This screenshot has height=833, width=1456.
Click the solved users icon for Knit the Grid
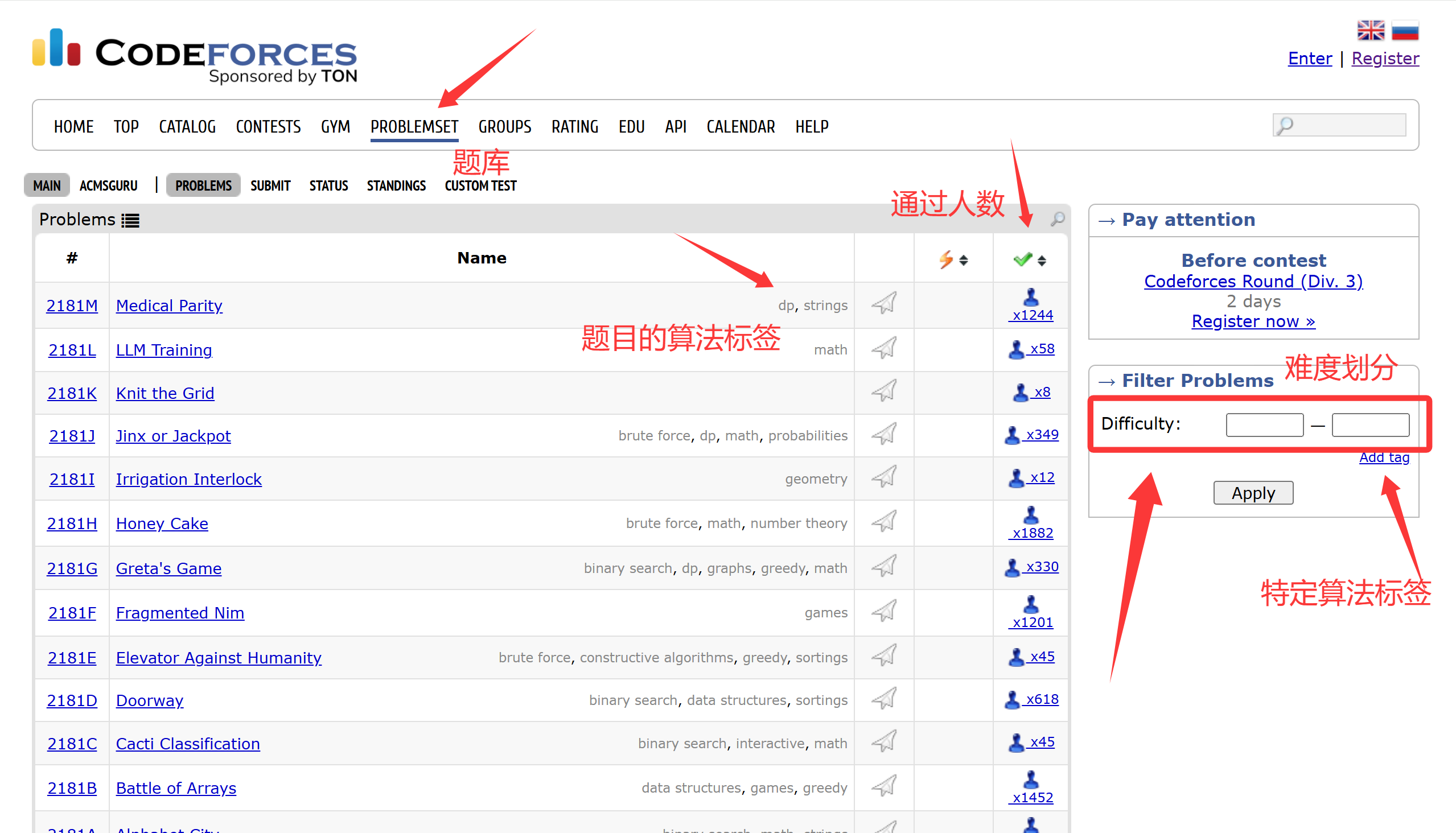point(1021,393)
